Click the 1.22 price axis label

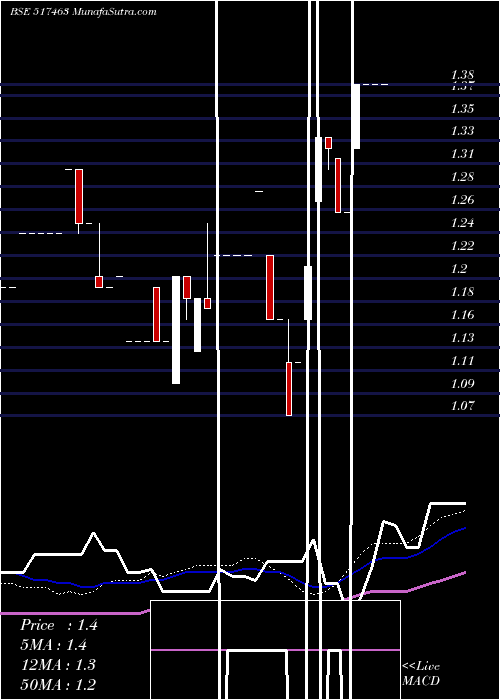click(462, 246)
